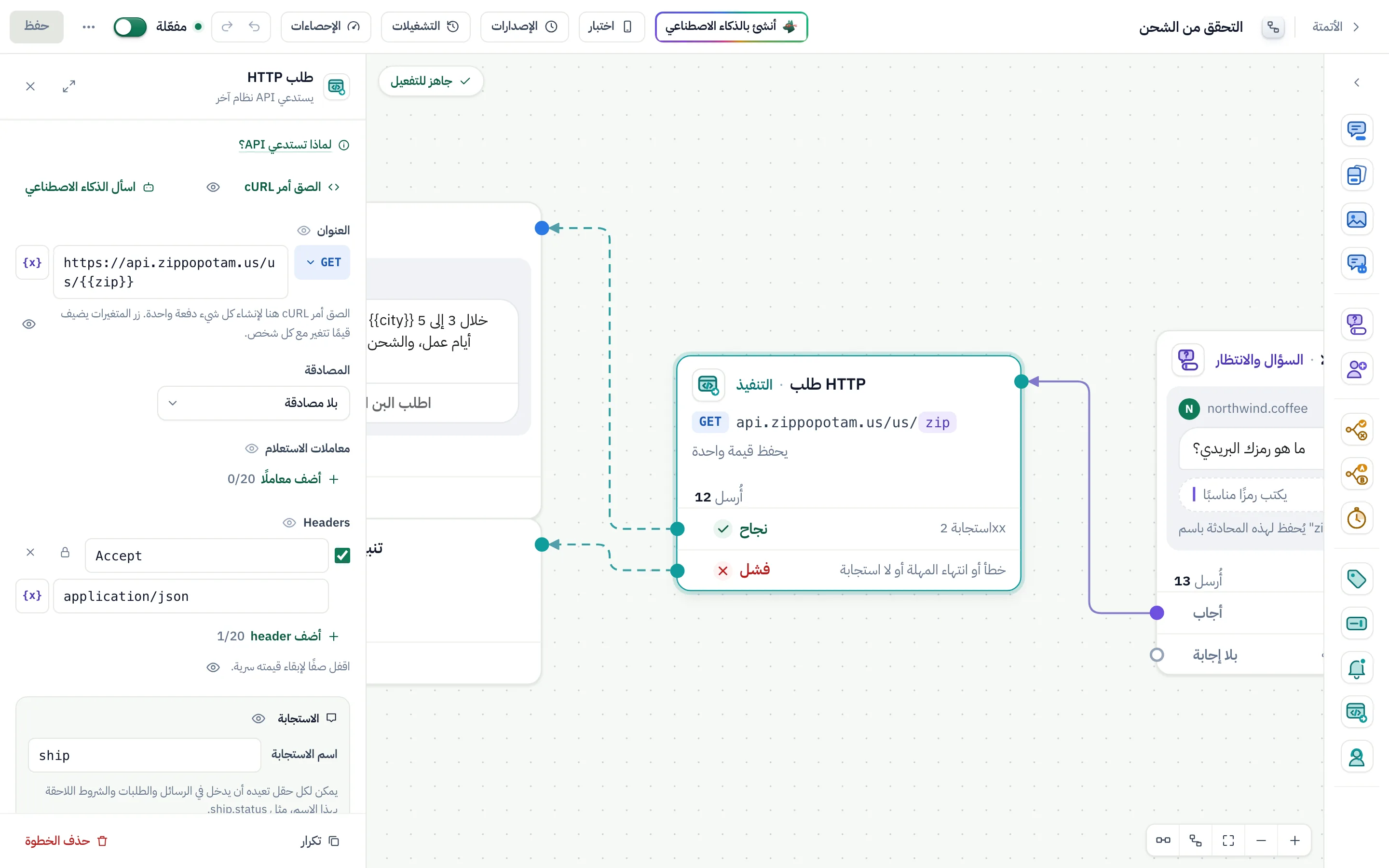Viewport: 1389px width, 868px height.
Task: Click أنشئ بالذكاء الاصطناعي button
Action: coord(731,27)
